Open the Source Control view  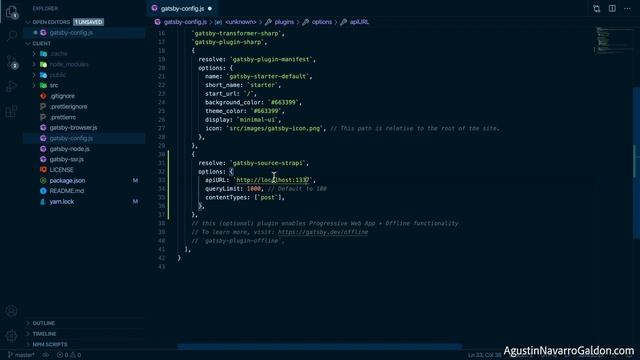click(x=11, y=61)
